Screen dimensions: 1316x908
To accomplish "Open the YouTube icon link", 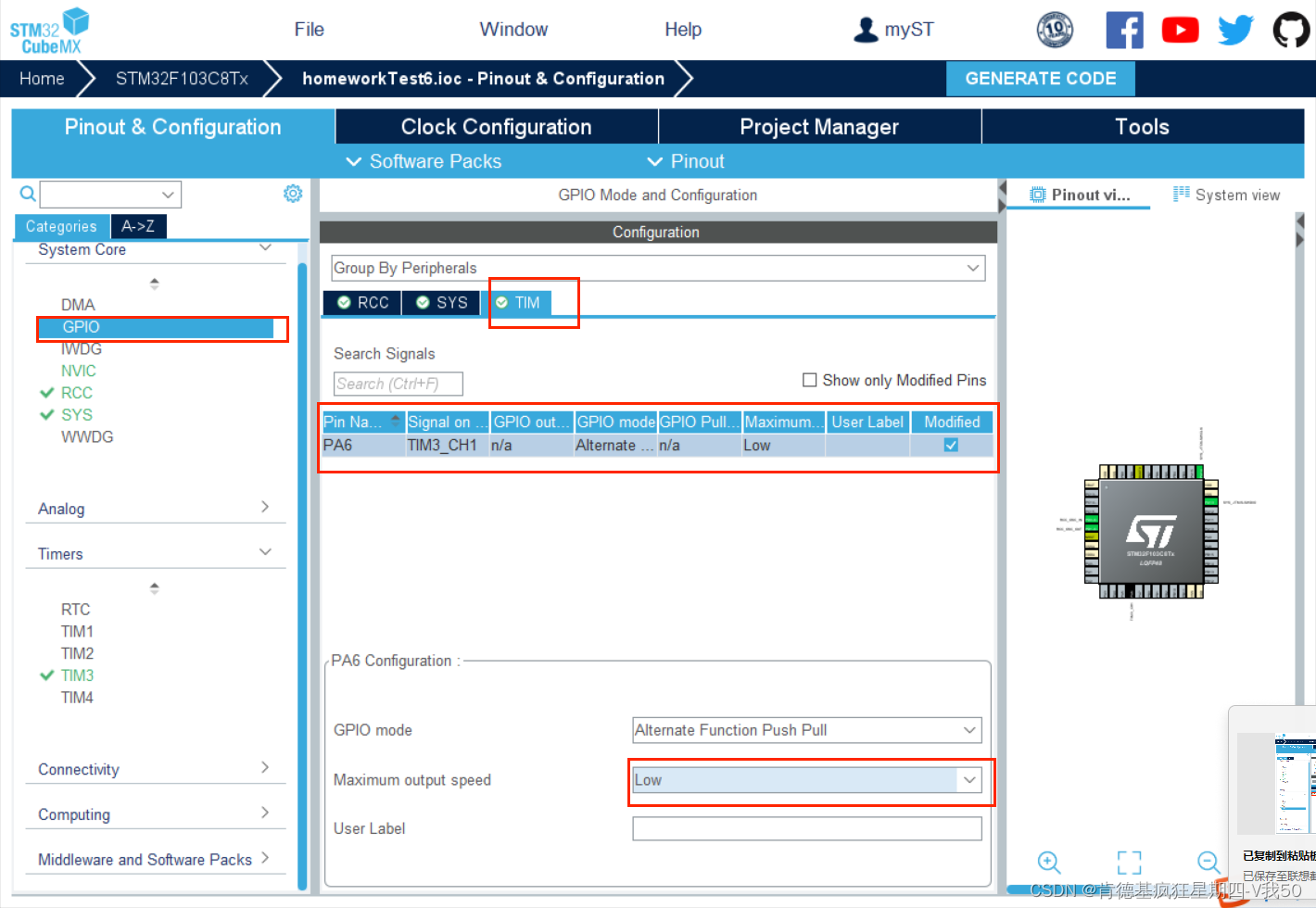I will click(1180, 30).
